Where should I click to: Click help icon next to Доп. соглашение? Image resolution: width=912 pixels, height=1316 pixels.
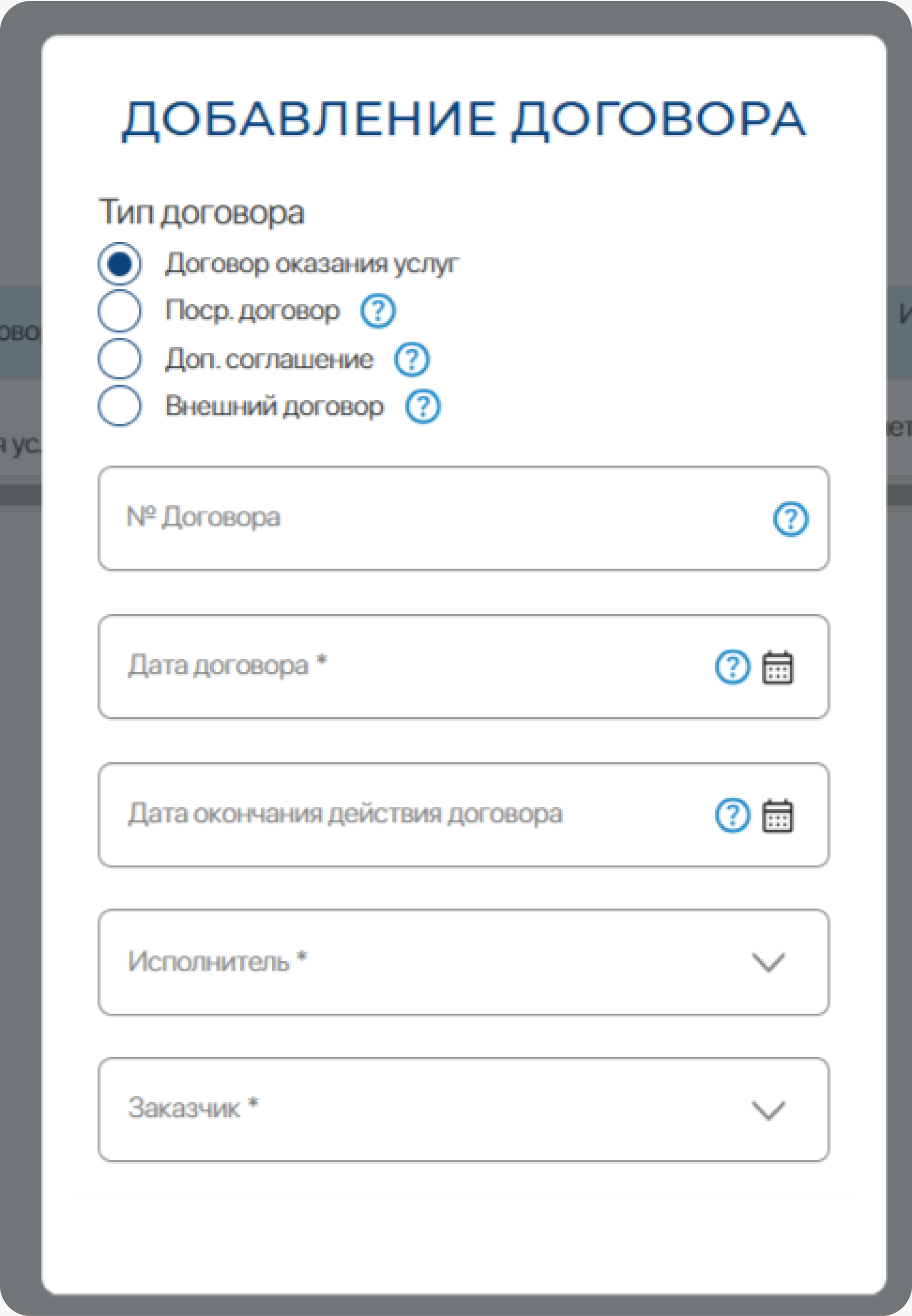click(412, 360)
